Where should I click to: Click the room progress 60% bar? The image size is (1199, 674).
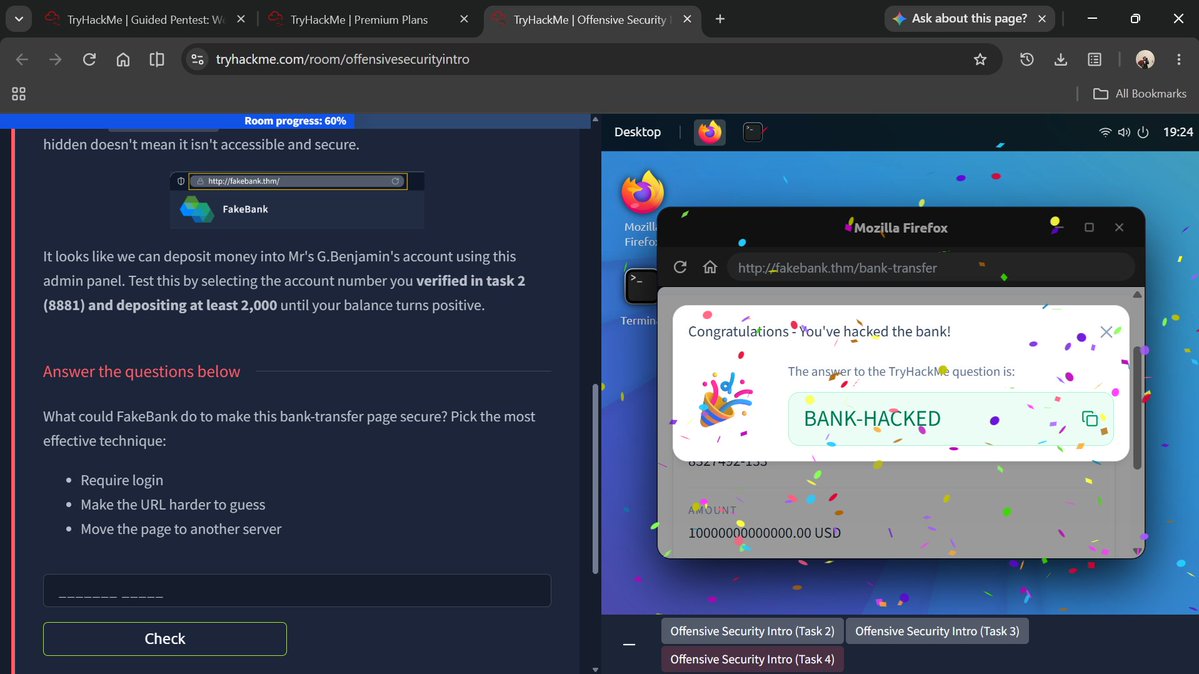tap(295, 121)
